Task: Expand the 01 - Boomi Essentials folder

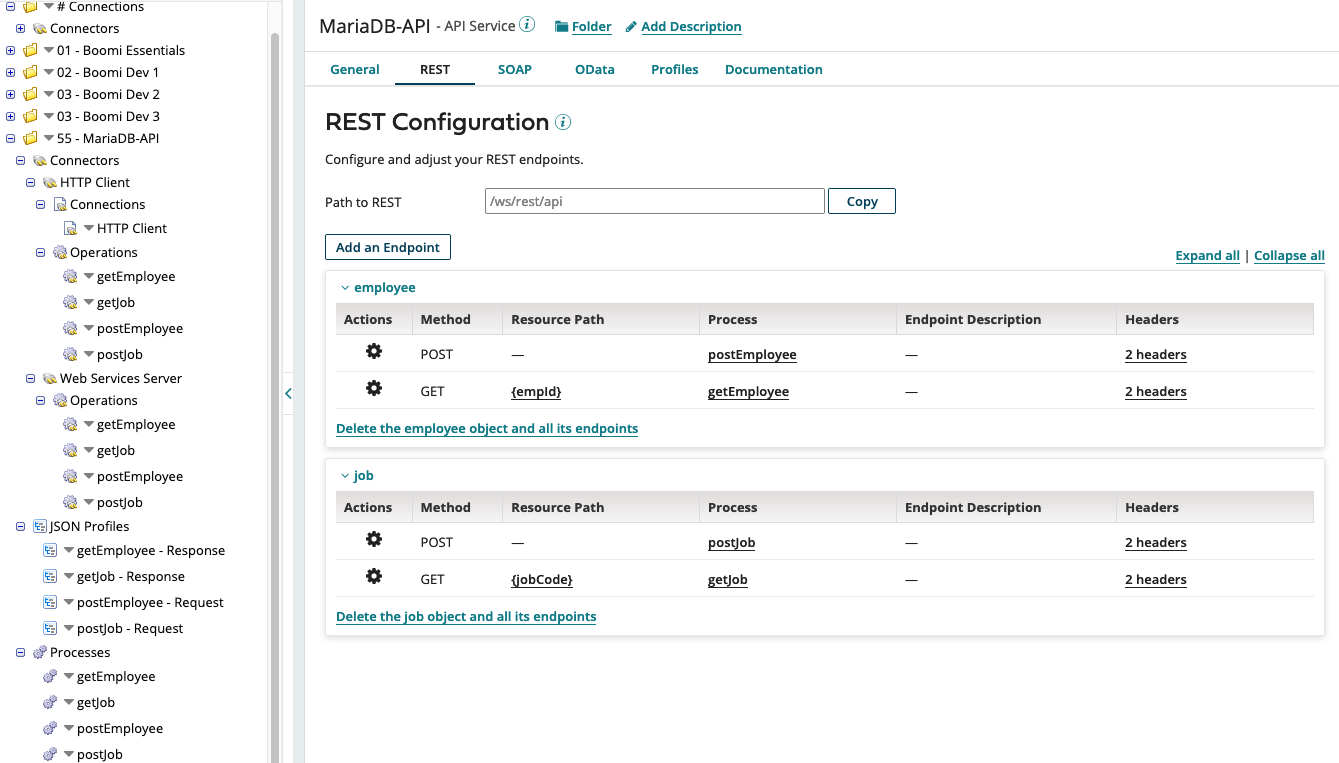Action: pyautogui.click(x=10, y=50)
